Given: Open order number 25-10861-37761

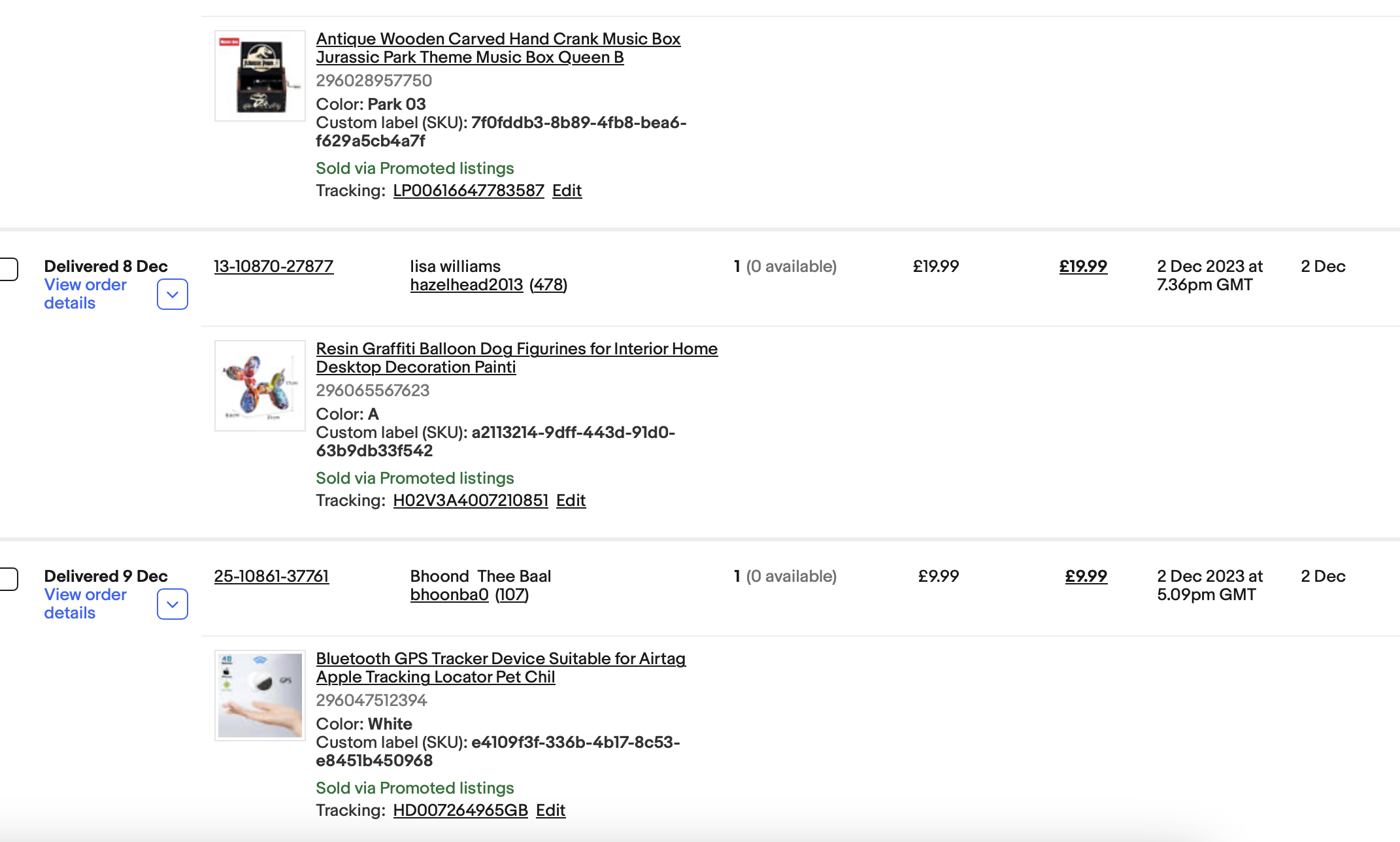Looking at the screenshot, I should tap(271, 577).
